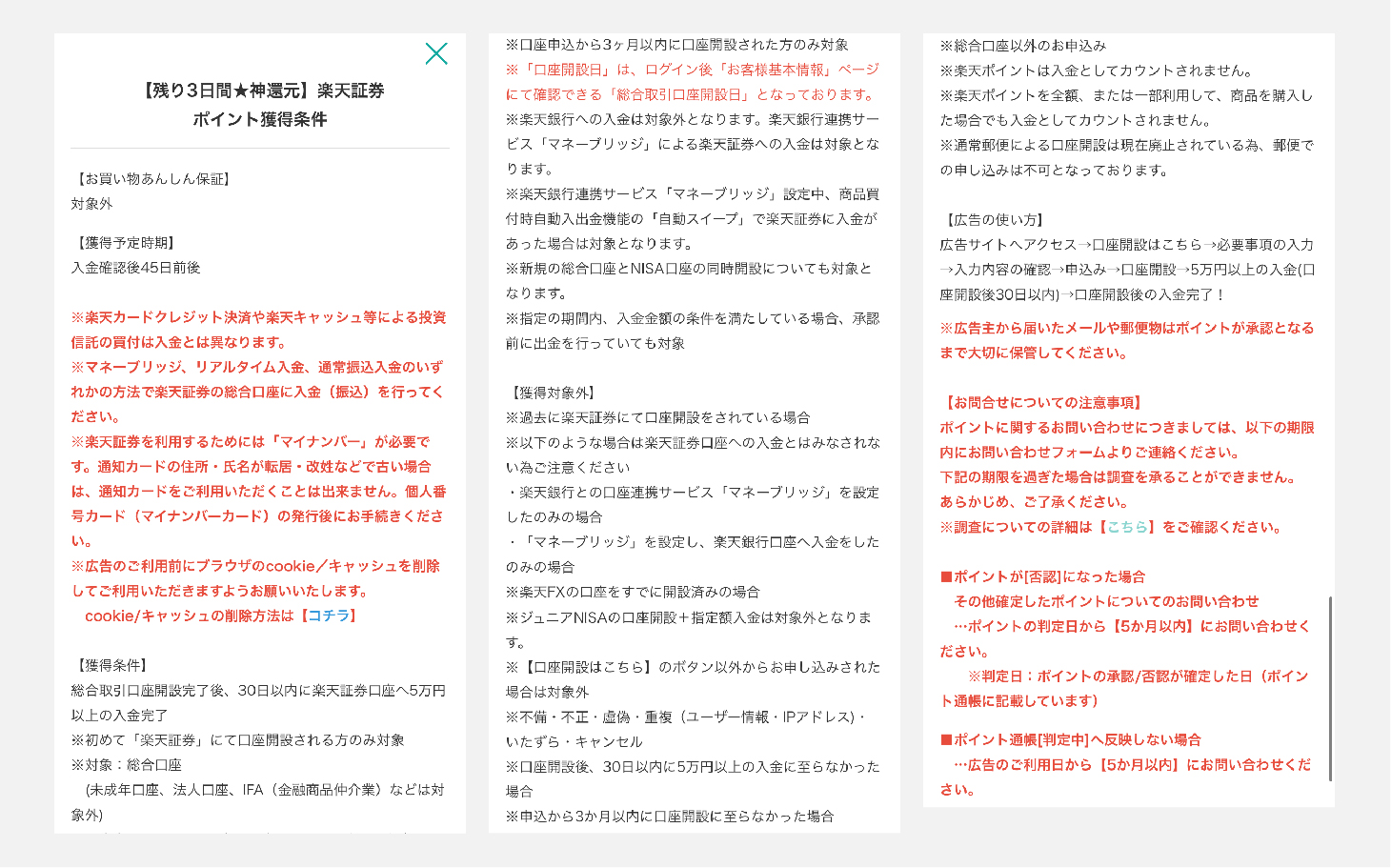Click the 【獲得条件】 heading
The image size is (1391, 868).
(111, 665)
